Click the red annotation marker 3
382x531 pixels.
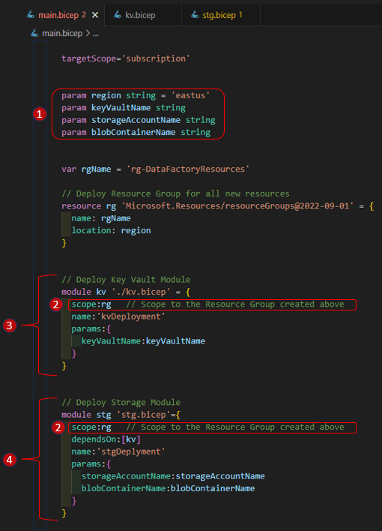pyautogui.click(x=9, y=325)
